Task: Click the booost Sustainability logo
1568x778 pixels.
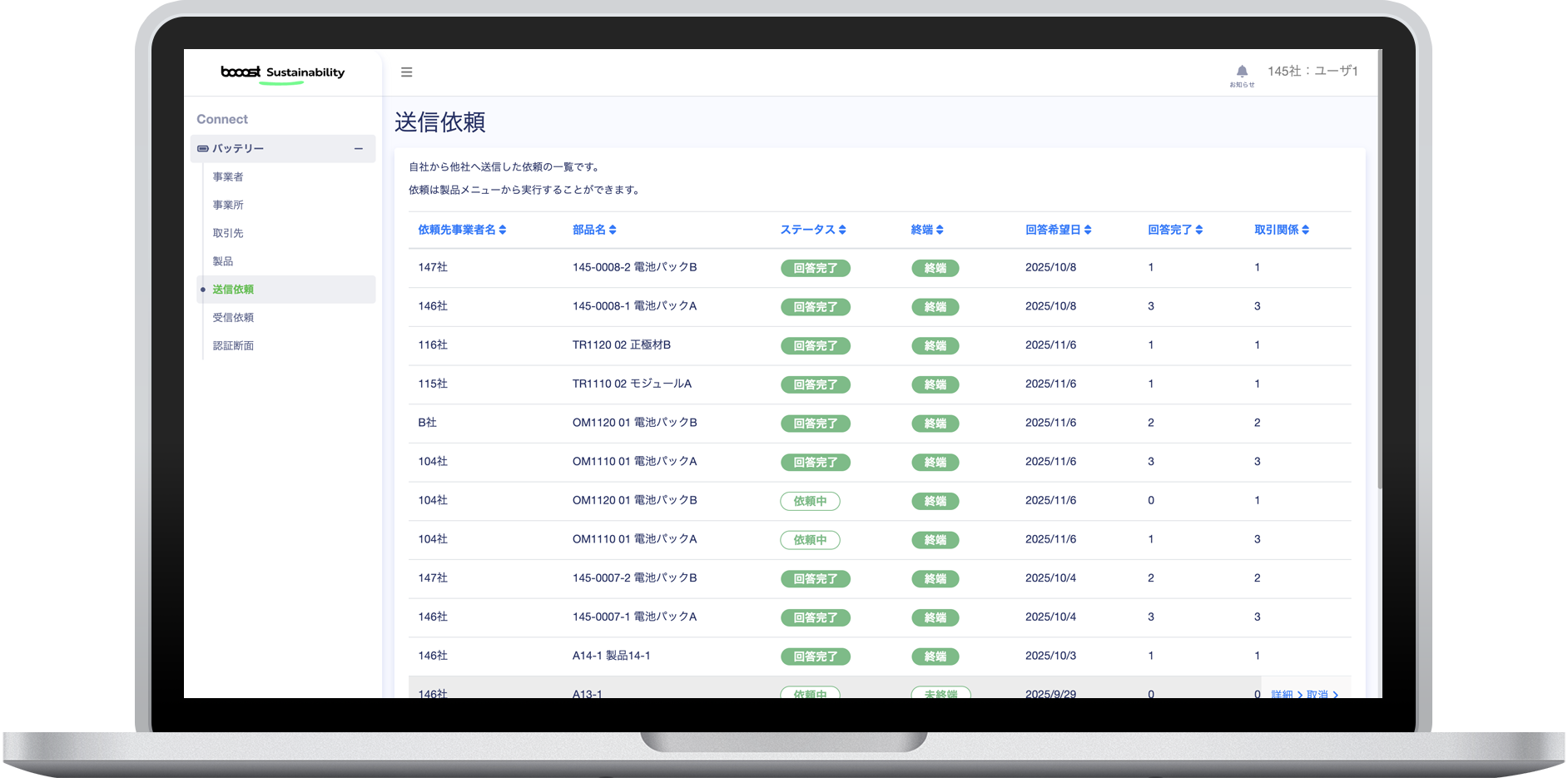Action: (282, 73)
